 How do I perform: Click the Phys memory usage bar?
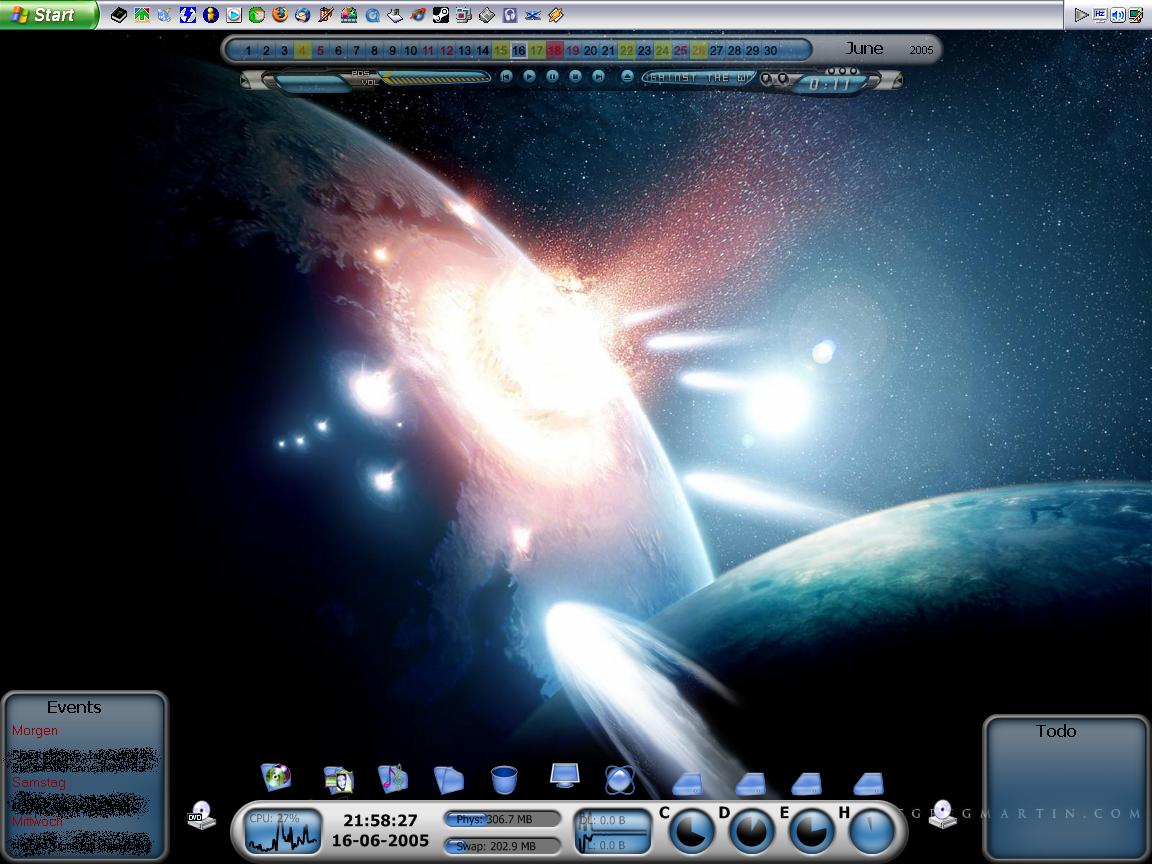tap(502, 819)
